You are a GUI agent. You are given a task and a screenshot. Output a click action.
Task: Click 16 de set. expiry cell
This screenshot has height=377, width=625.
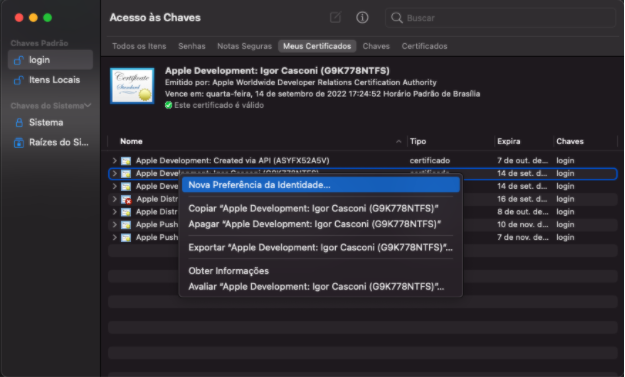[x=522, y=199]
